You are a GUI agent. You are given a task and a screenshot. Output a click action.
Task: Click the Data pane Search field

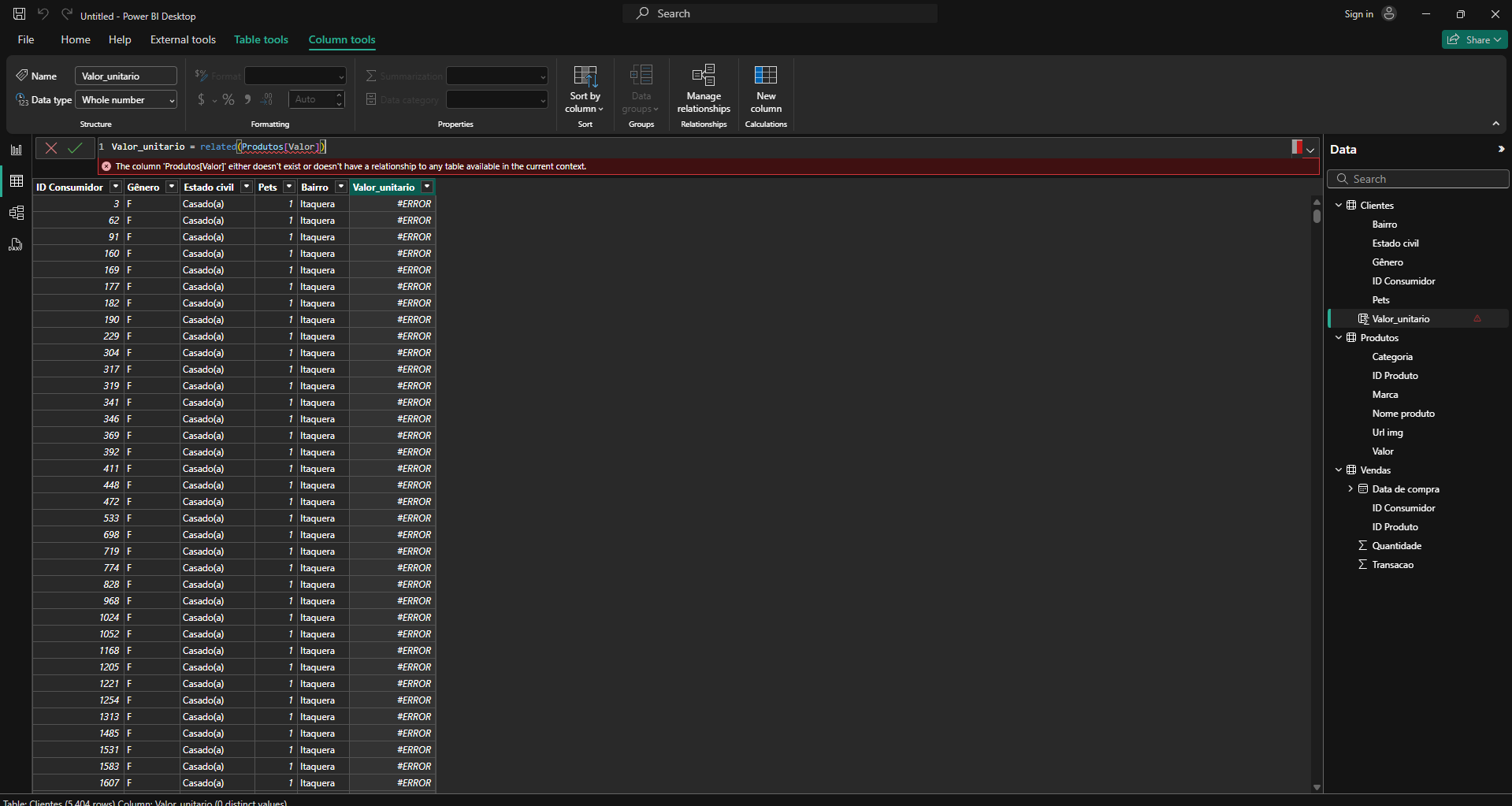tap(1418, 179)
